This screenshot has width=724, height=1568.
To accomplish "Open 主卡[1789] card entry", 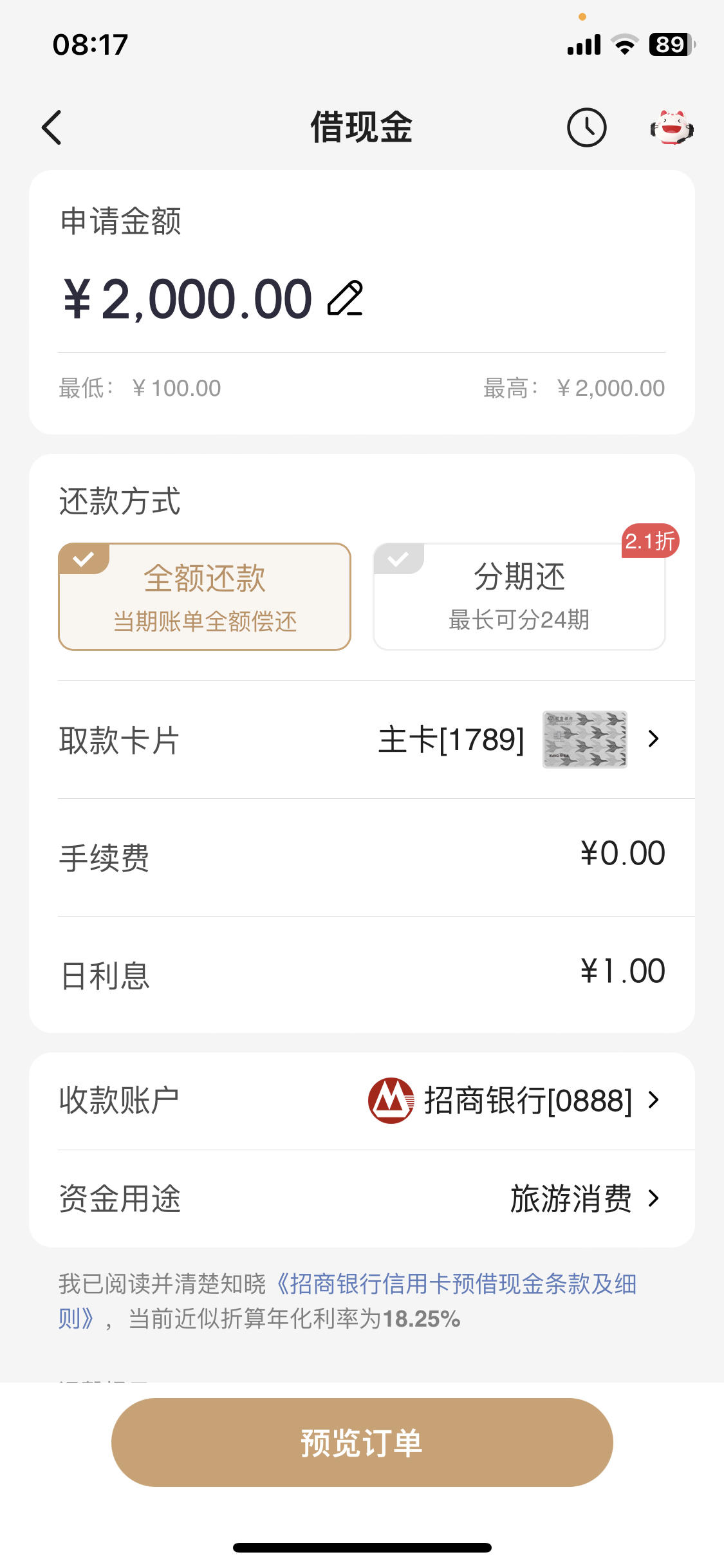I will coord(451,740).
